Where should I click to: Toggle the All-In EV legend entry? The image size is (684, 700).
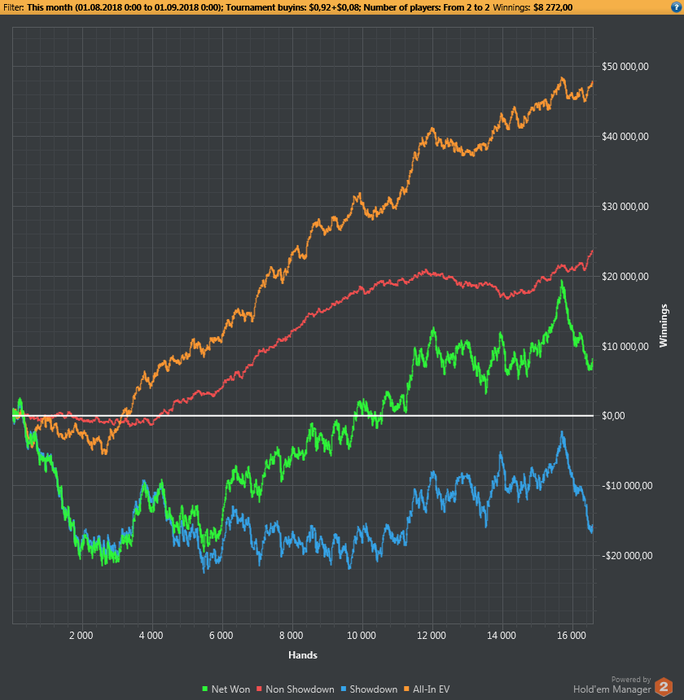[x=426, y=689]
